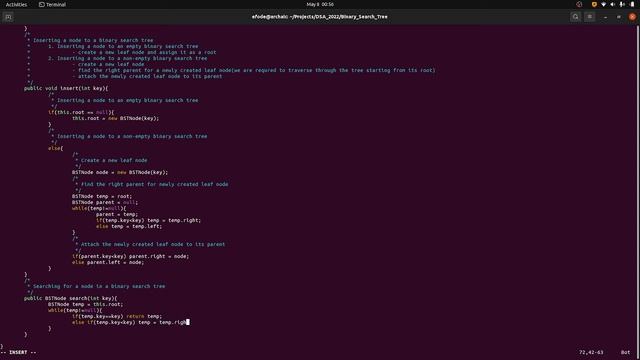Click 'if(temp.key==key) return temp;' line
Screen dimensions: 640x360
tap(117, 316)
